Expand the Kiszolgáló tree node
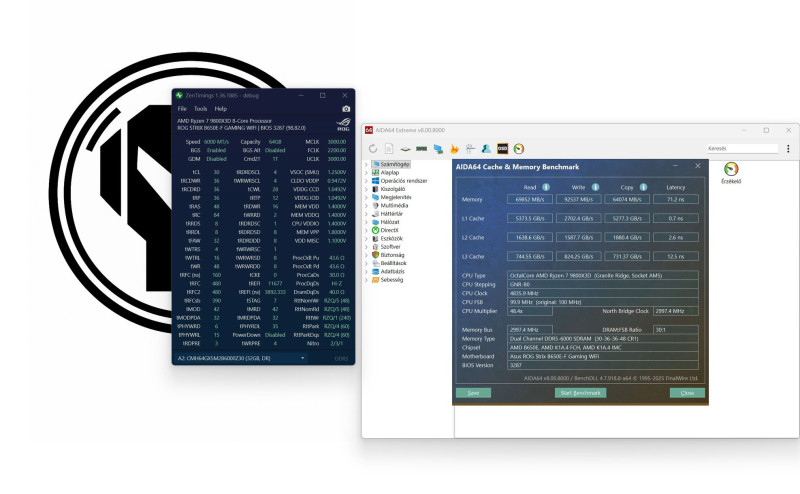Viewport: 800px width, 494px height. click(366, 189)
